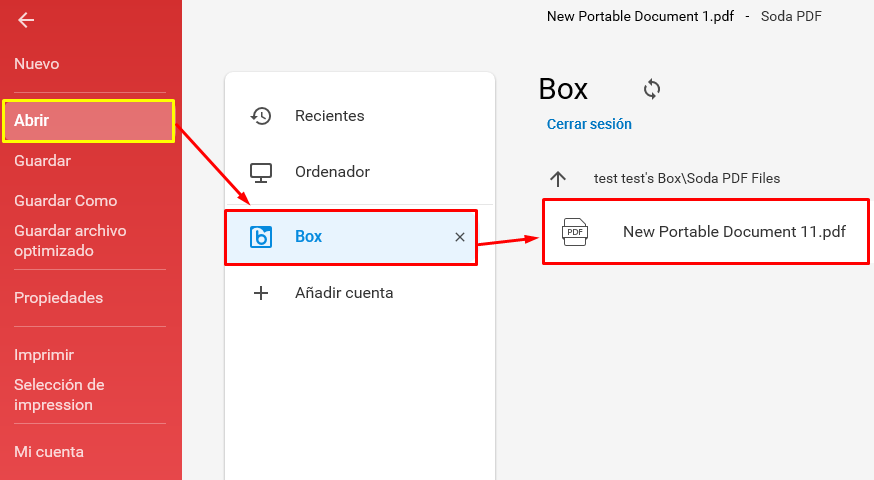
Task: Select Guardar Como in sidebar
Action: point(66,201)
